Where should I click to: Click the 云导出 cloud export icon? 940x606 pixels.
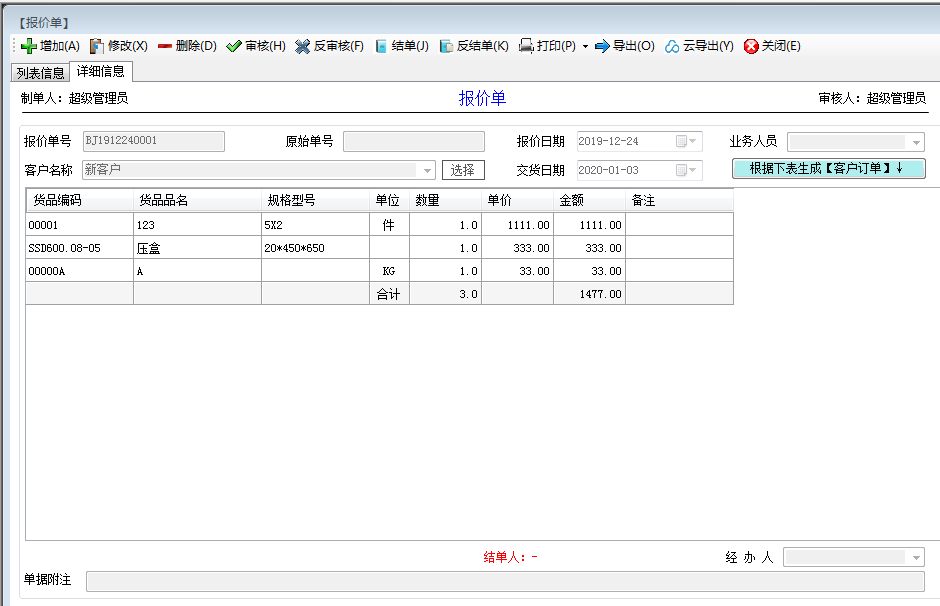(673, 46)
